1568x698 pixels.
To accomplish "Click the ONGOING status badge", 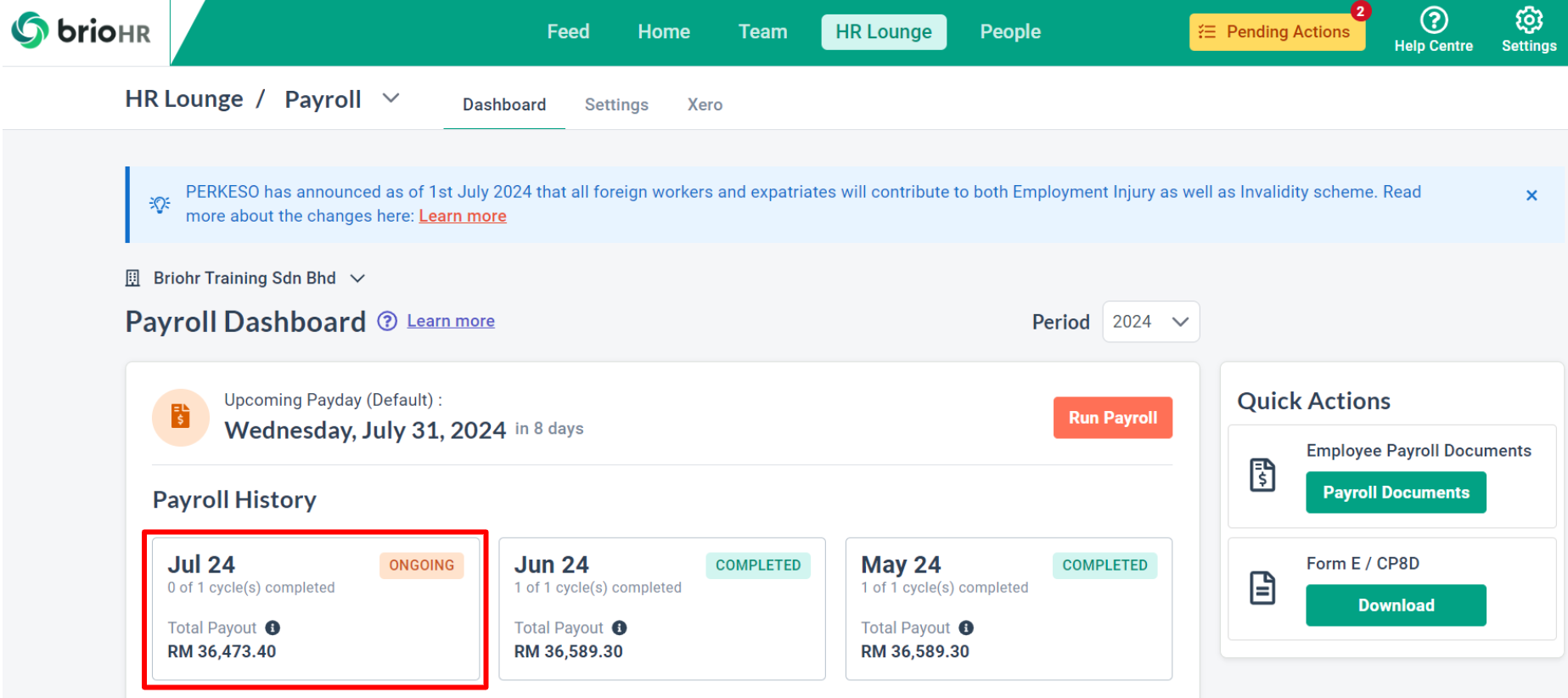I will click(x=421, y=566).
